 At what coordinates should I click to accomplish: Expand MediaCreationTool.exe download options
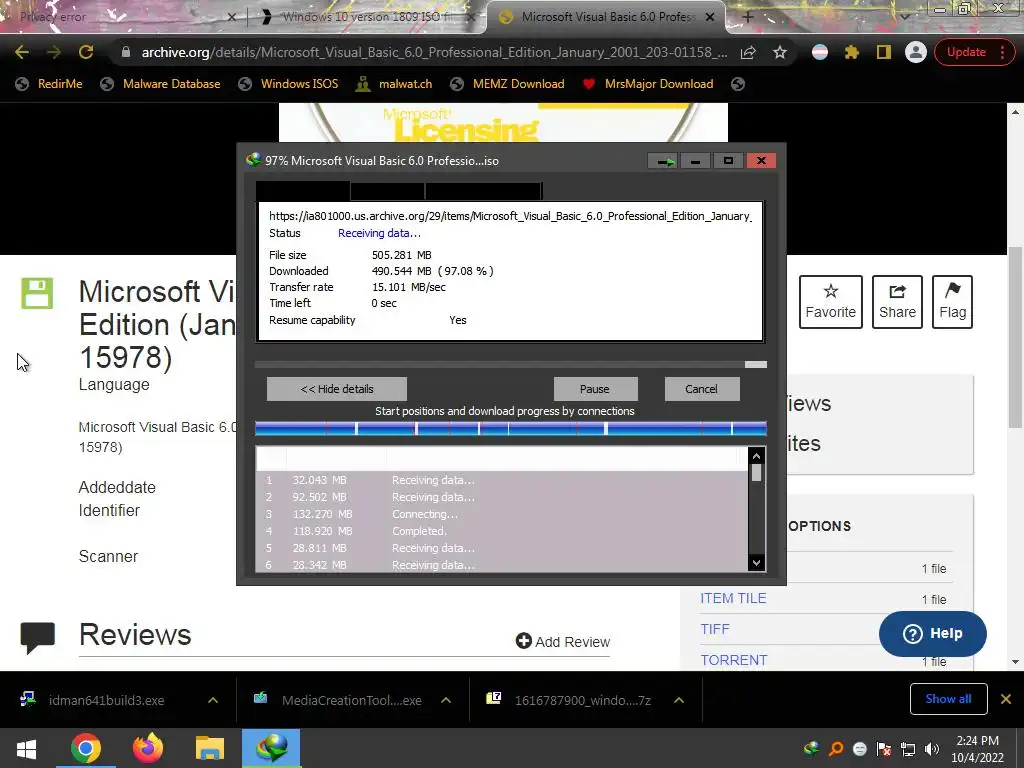446,700
